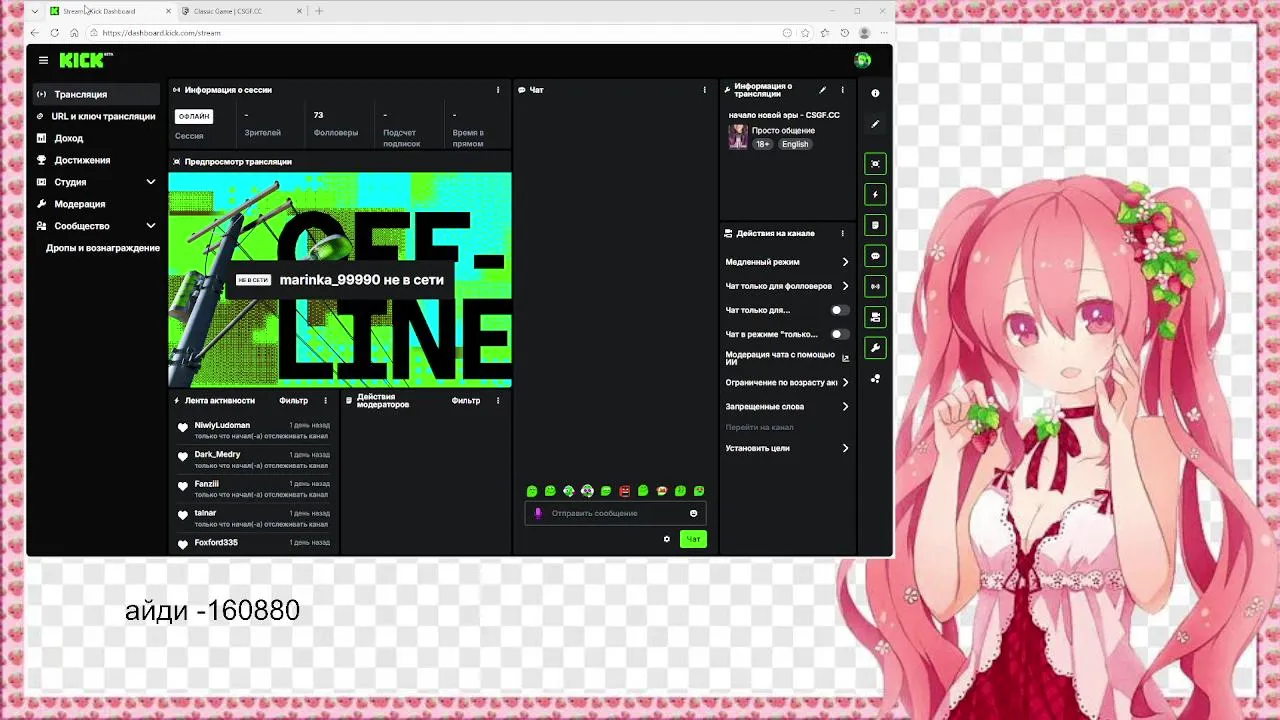
Task: Toggle the Чат в режиме "только..." switch
Action: pos(840,334)
